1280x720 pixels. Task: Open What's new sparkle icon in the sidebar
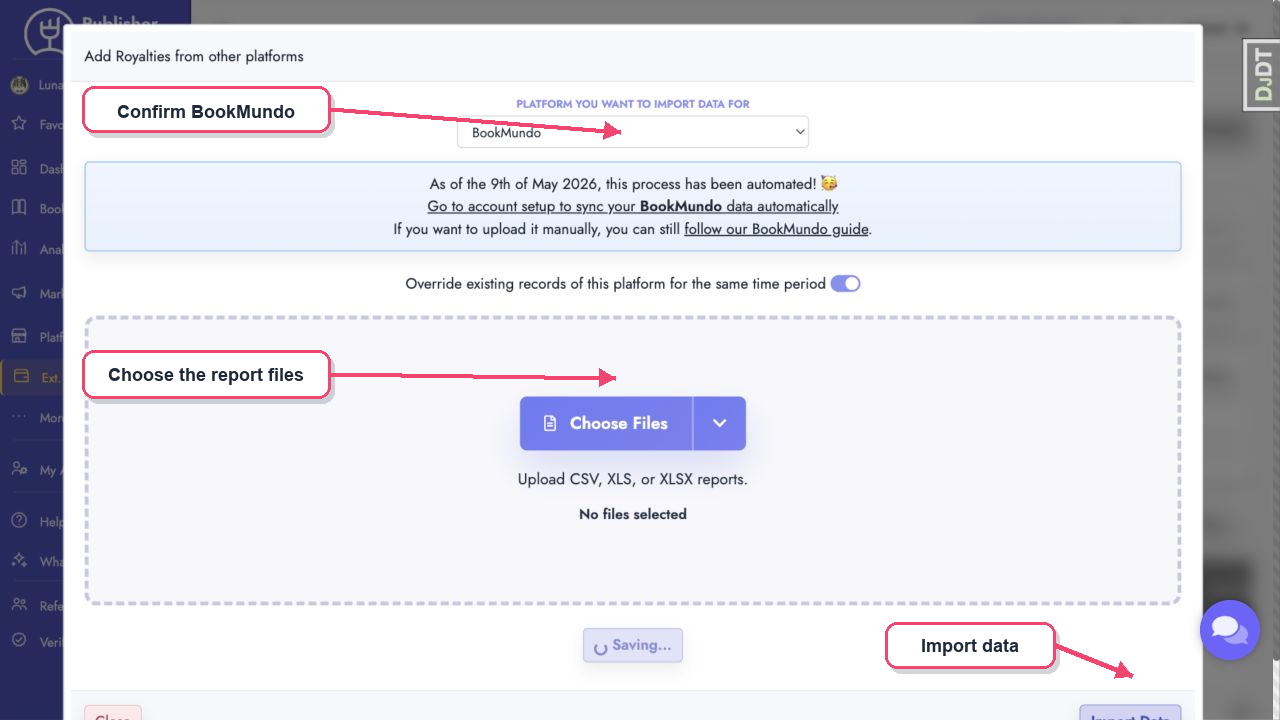point(19,561)
